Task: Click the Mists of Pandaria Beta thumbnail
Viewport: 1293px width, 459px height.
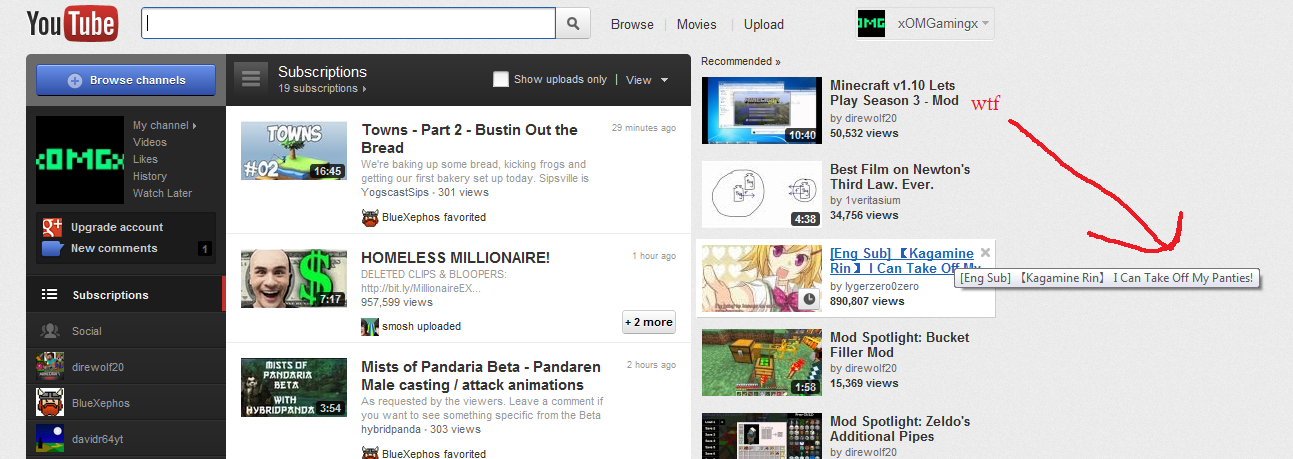Action: pyautogui.click(x=294, y=388)
